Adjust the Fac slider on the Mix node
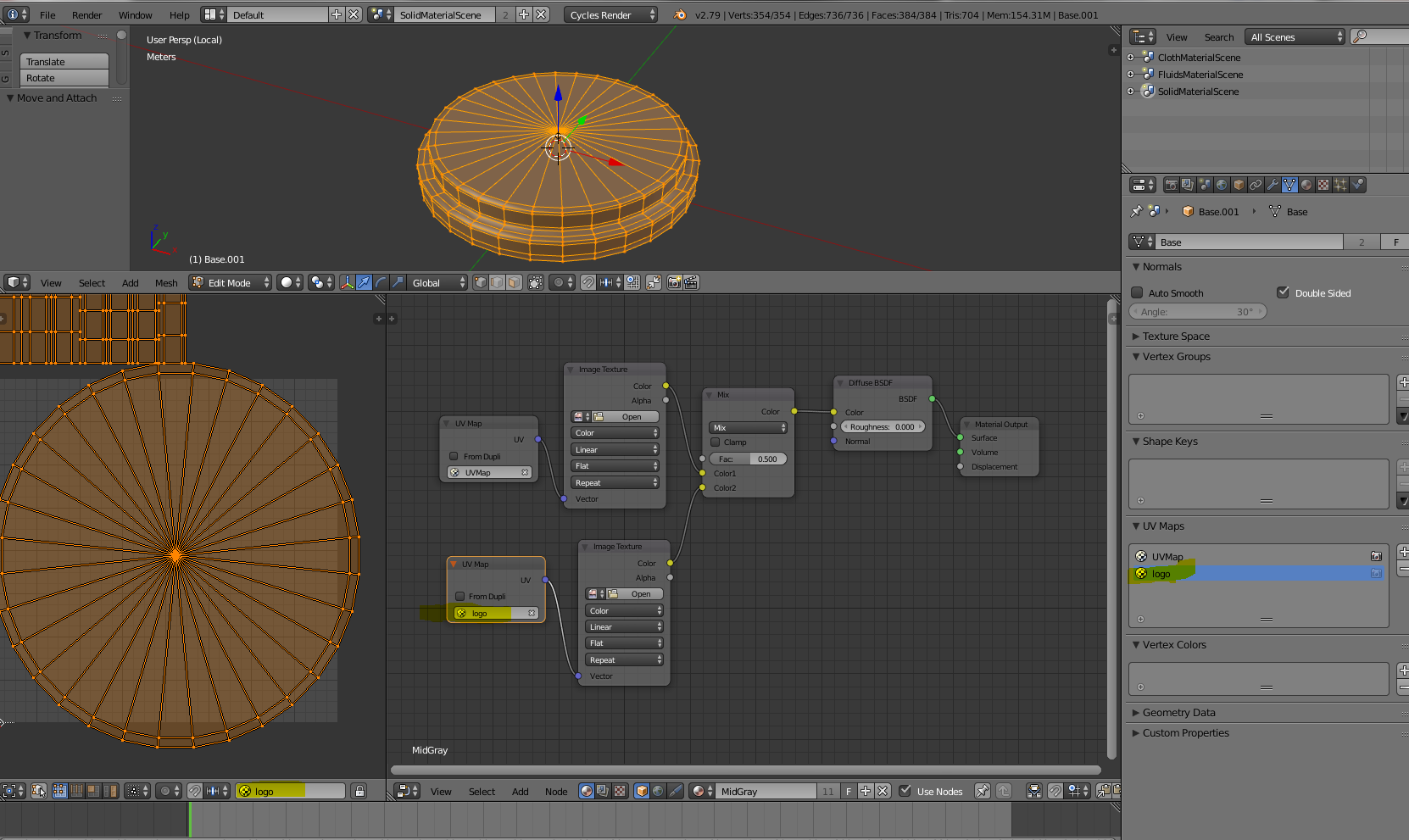Viewport: 1409px width, 840px height. tap(749, 459)
